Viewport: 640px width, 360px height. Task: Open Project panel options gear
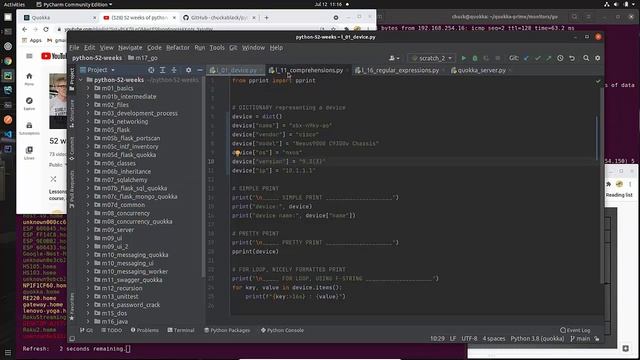click(x=189, y=70)
